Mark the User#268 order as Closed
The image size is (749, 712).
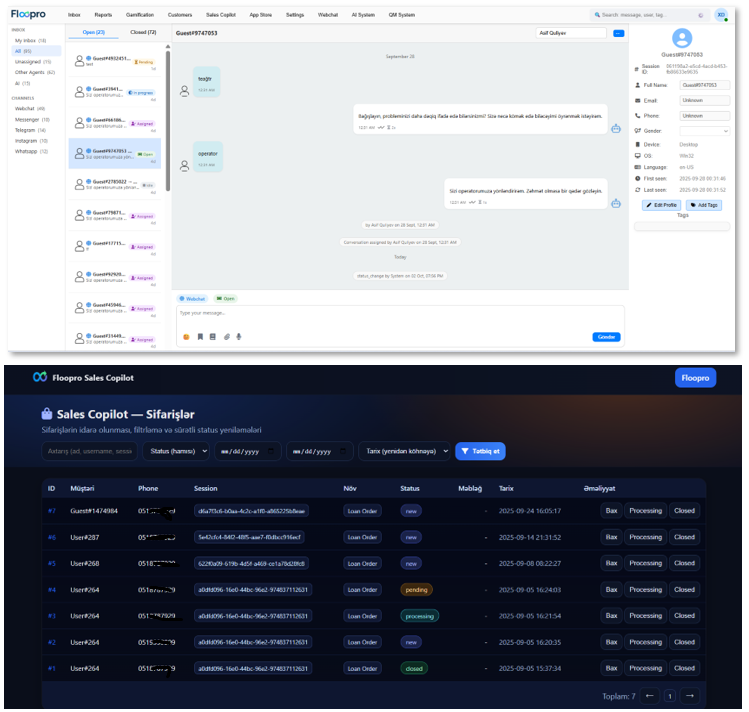click(x=684, y=563)
